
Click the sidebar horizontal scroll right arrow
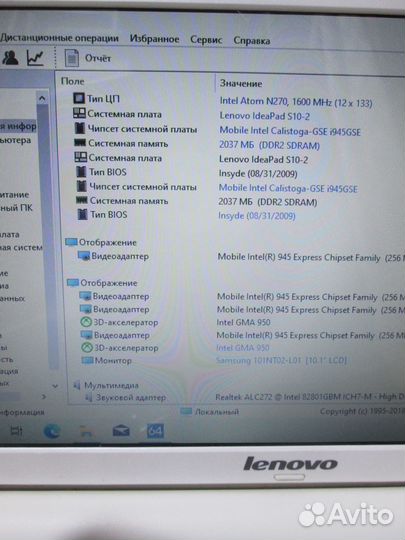tap(44, 397)
